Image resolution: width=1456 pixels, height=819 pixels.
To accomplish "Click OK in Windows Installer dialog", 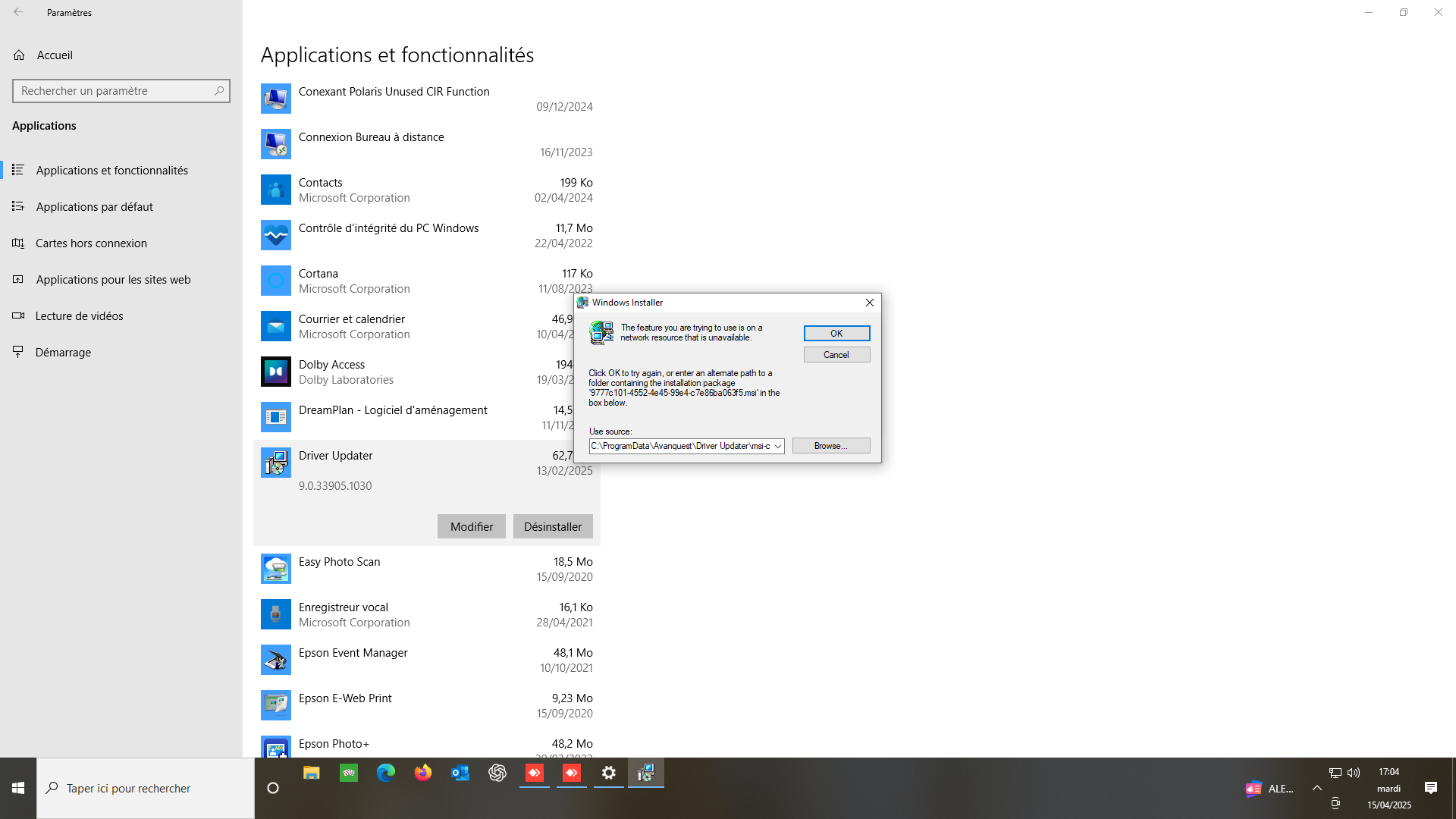I will pos(836,334).
